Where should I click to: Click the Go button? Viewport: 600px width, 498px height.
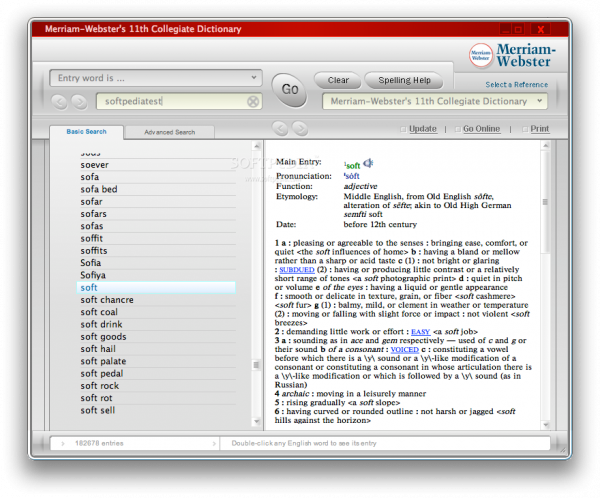(x=289, y=90)
